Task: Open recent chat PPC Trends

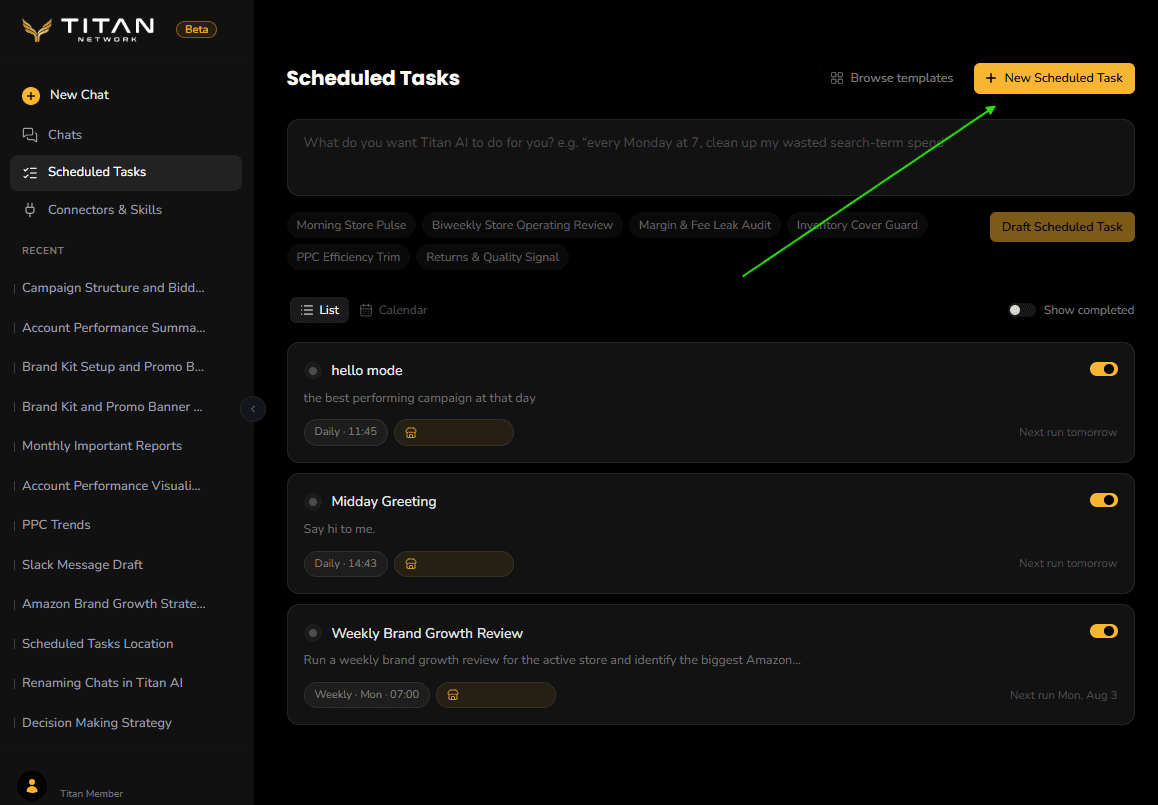Action: point(56,525)
